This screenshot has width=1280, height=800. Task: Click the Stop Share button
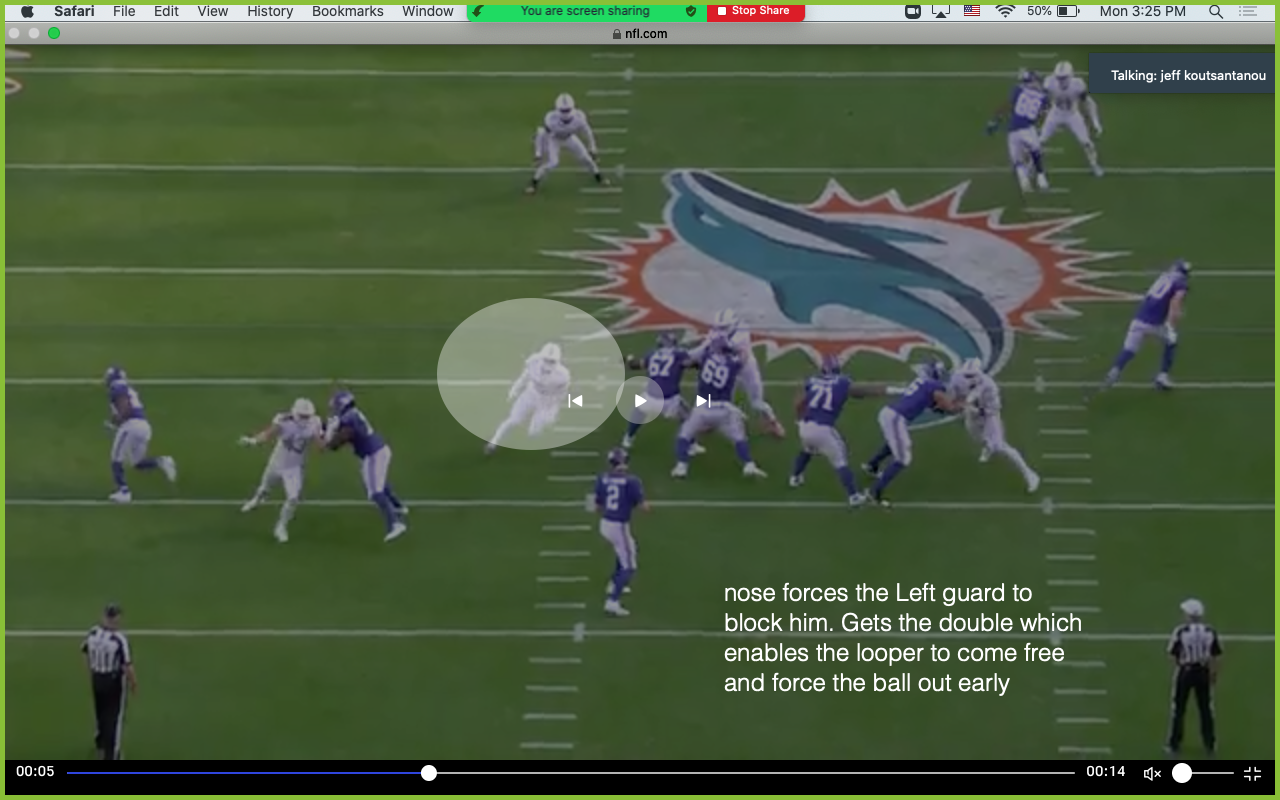click(755, 11)
